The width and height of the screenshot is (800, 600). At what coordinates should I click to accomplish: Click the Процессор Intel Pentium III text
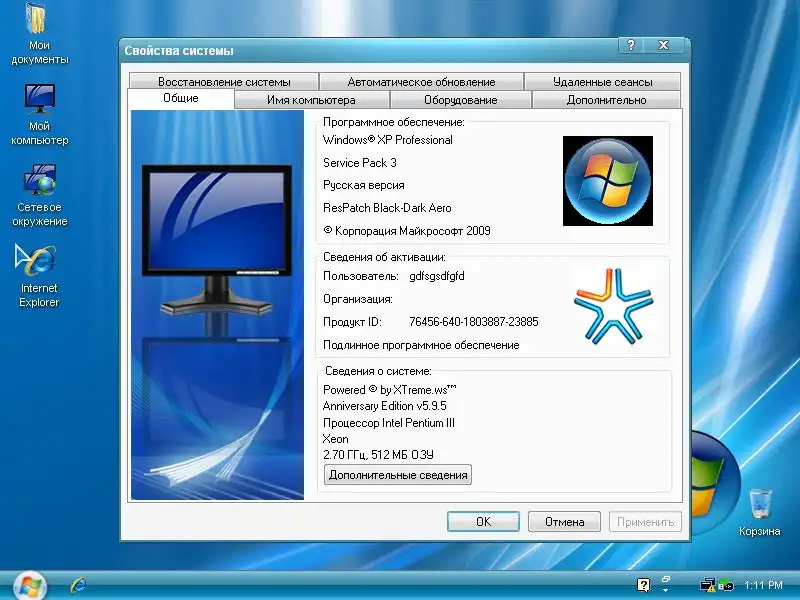point(389,423)
